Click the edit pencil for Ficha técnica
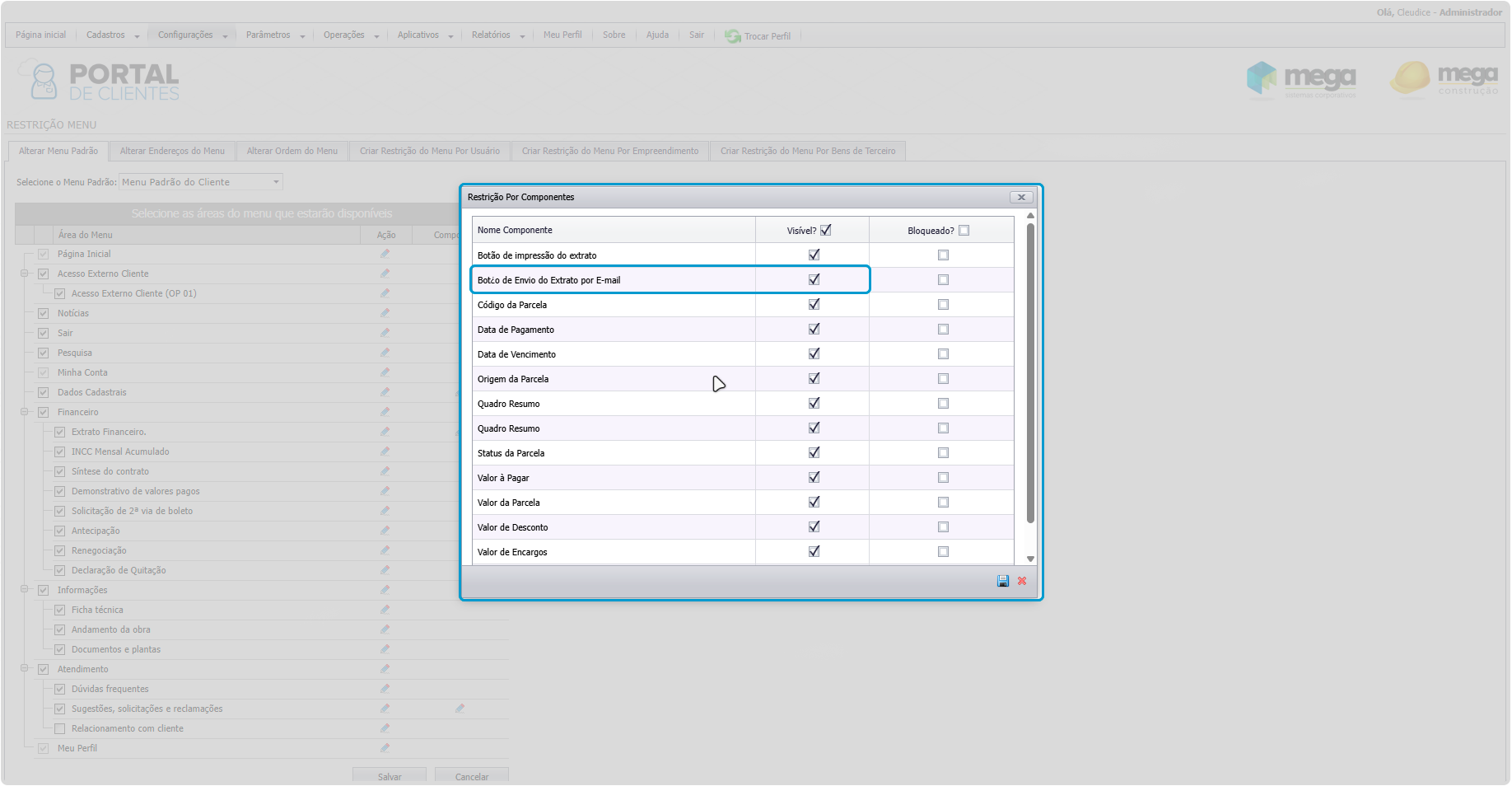 [x=385, y=610]
